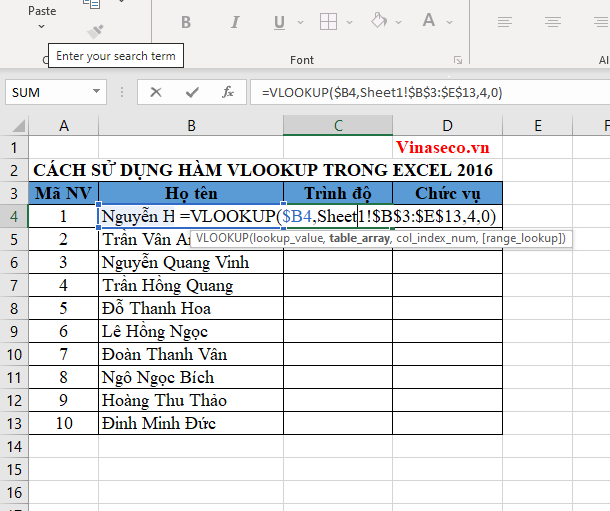Click the Paste button
610x511 pixels.
(x=42, y=9)
